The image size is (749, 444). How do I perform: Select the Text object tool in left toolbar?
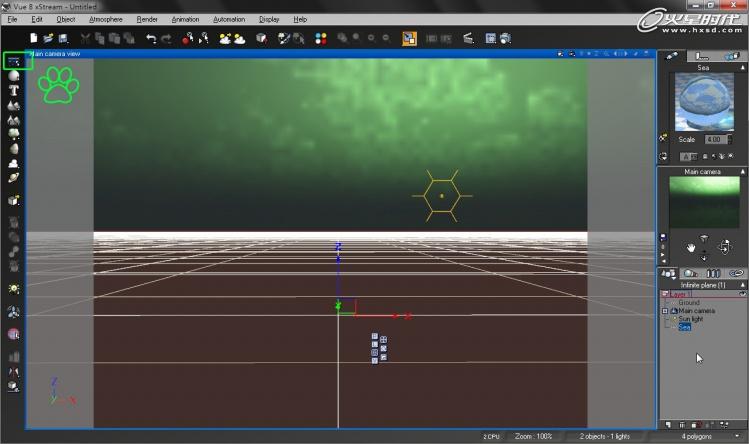14,90
